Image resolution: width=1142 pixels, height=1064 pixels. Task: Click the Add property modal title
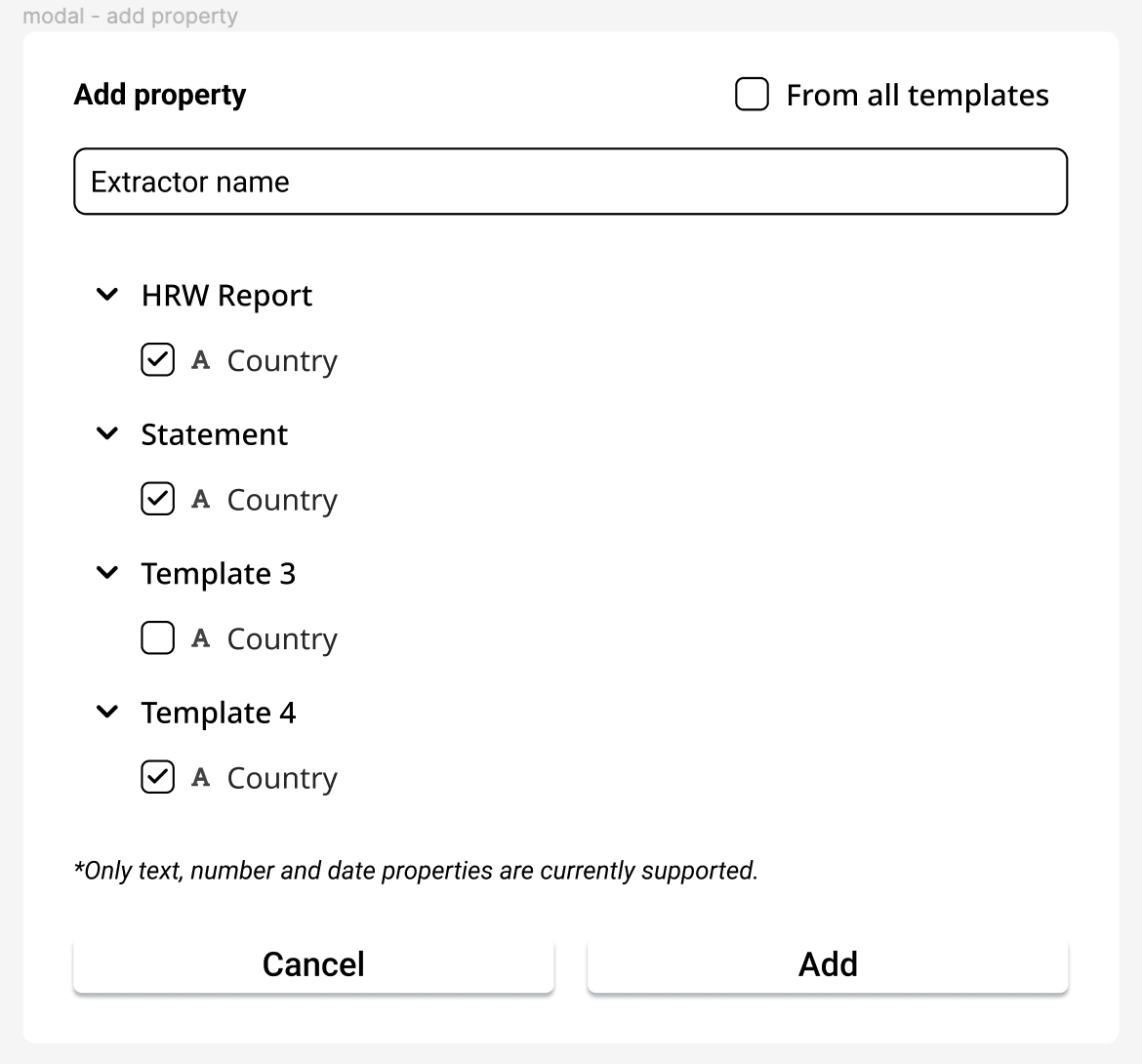pyautogui.click(x=159, y=94)
